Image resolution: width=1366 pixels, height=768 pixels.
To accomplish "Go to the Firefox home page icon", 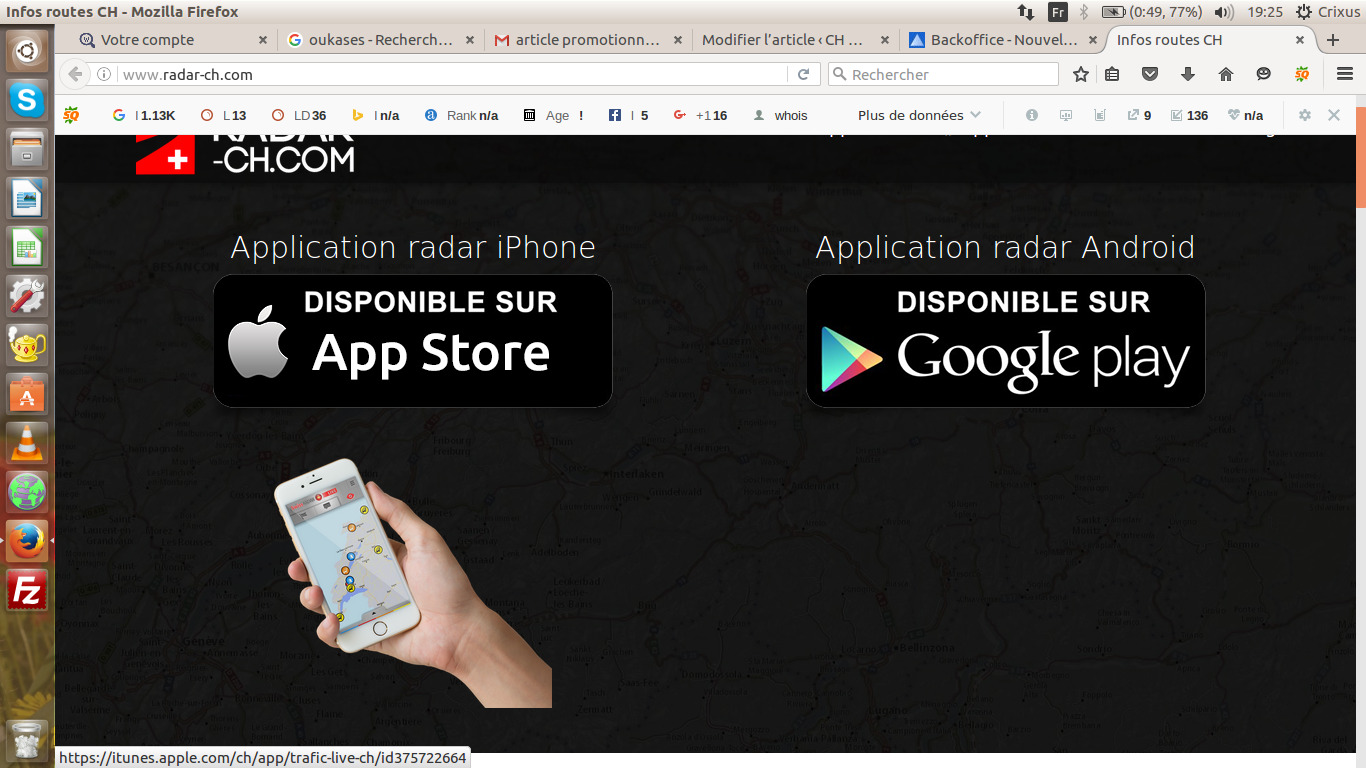I will click(1226, 74).
